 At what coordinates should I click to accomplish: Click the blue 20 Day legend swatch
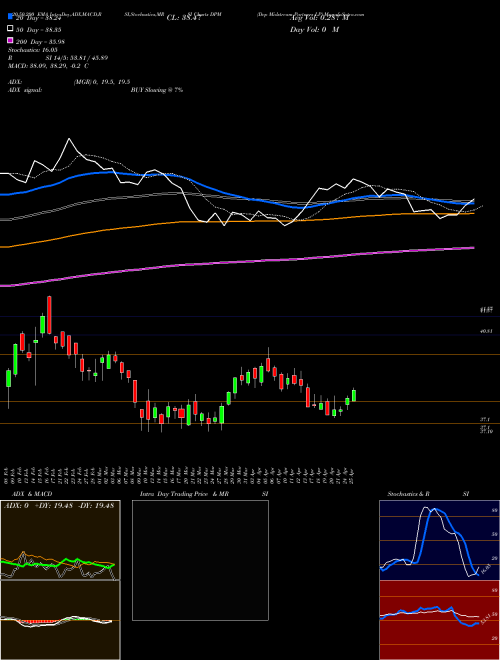click(10, 17)
